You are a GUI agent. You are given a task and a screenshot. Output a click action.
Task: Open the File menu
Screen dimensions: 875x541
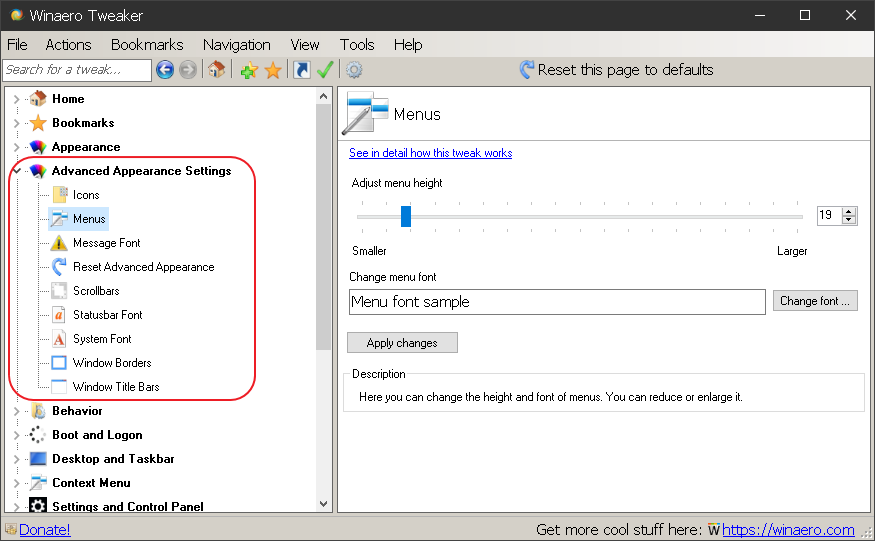pos(17,45)
